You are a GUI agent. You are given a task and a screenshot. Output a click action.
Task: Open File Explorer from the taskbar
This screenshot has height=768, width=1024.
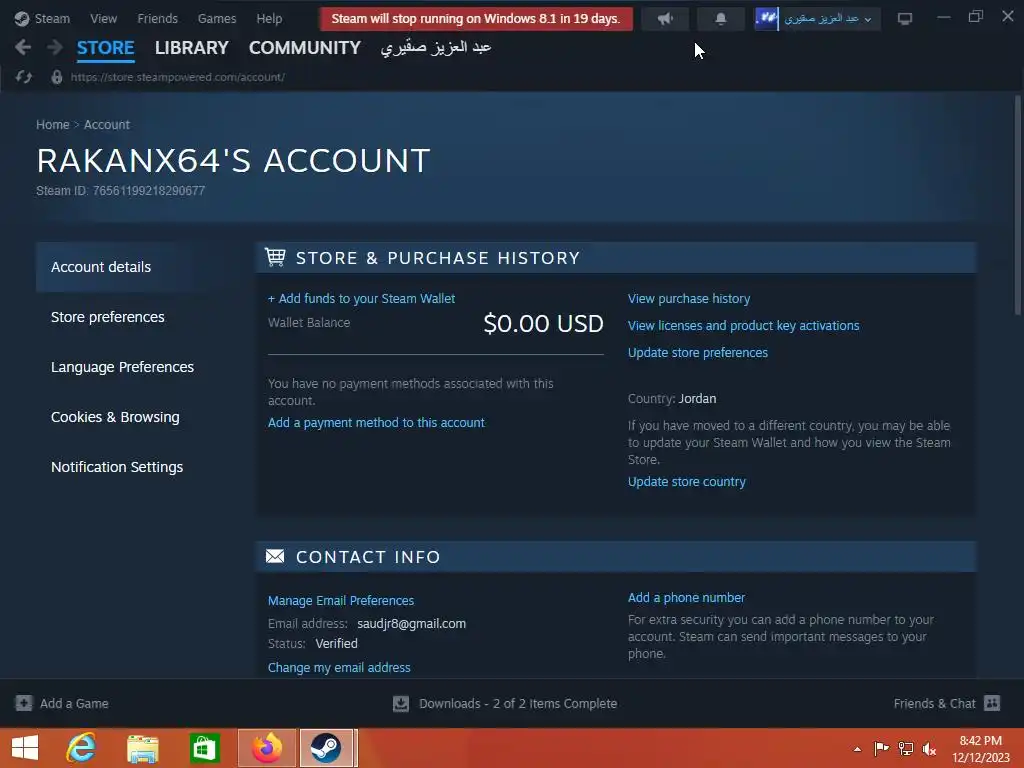coord(142,748)
